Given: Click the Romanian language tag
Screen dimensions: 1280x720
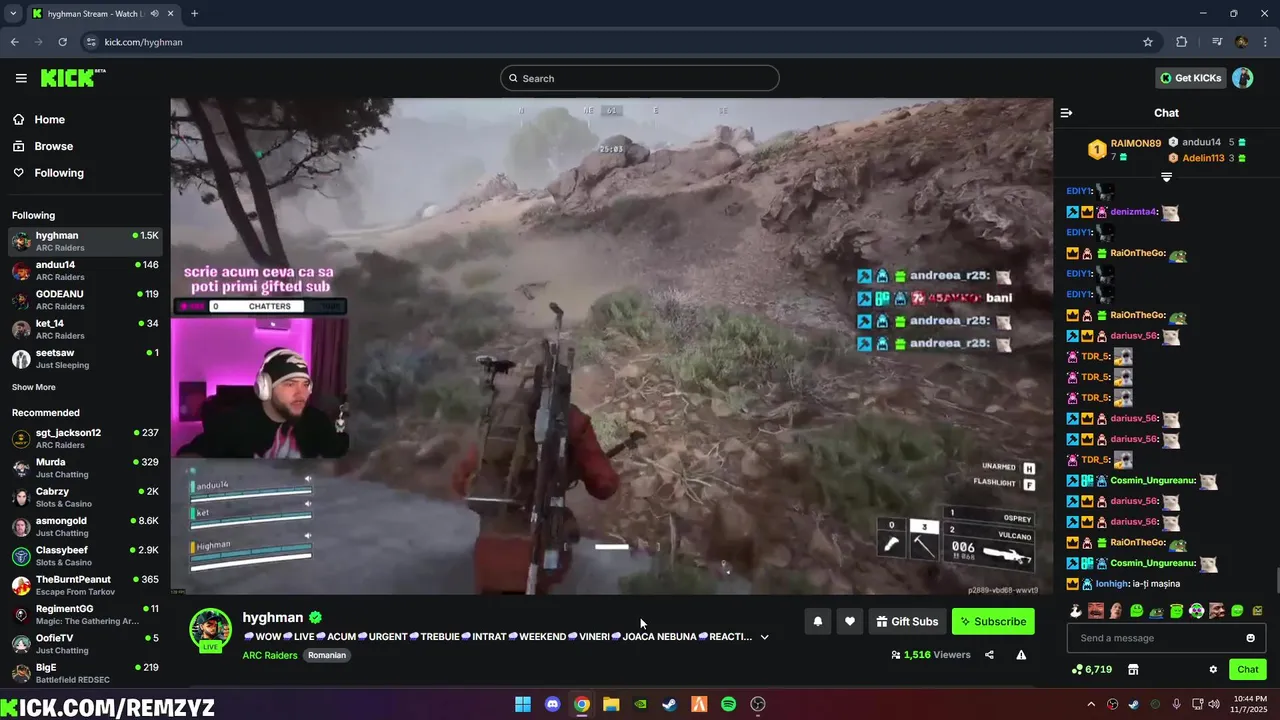Looking at the screenshot, I should click(326, 655).
